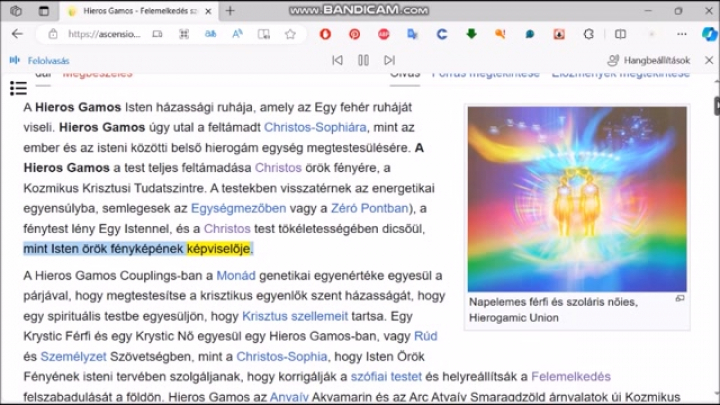Open the green download arrow extension
This screenshot has width=720, height=405.
pos(471,34)
